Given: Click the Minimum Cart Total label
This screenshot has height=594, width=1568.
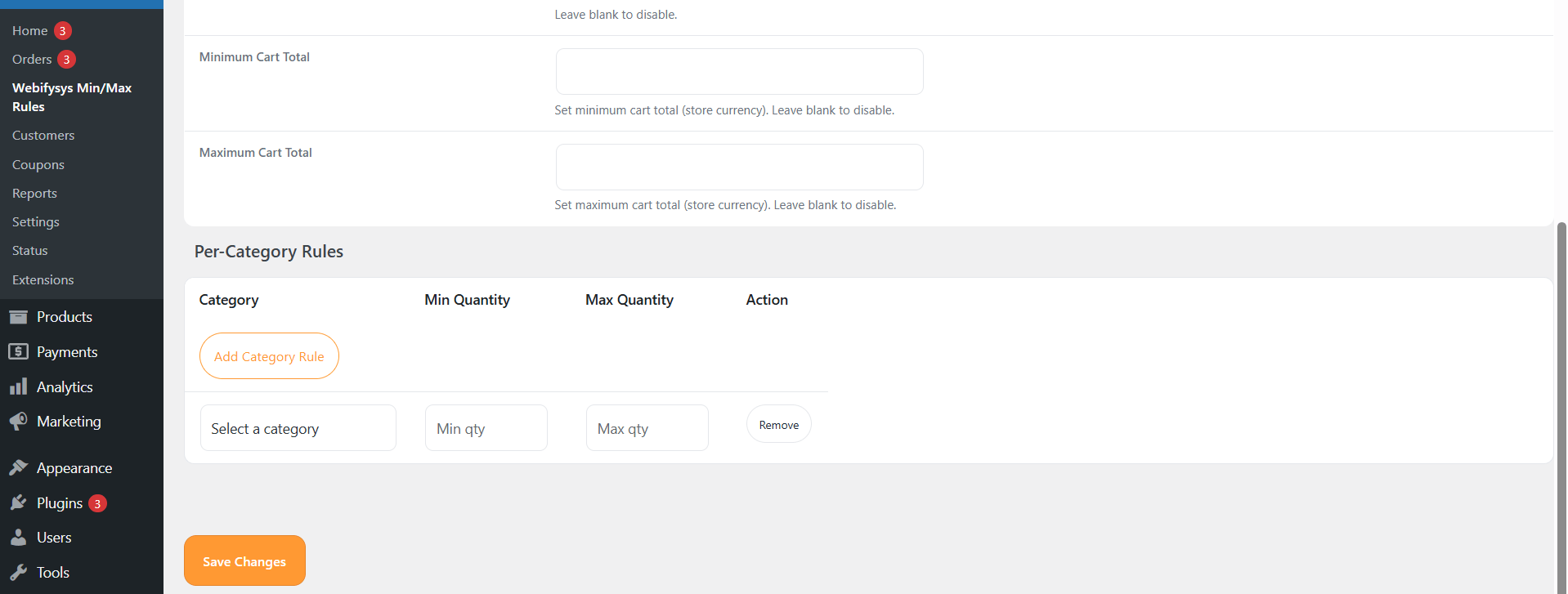Looking at the screenshot, I should 254,57.
